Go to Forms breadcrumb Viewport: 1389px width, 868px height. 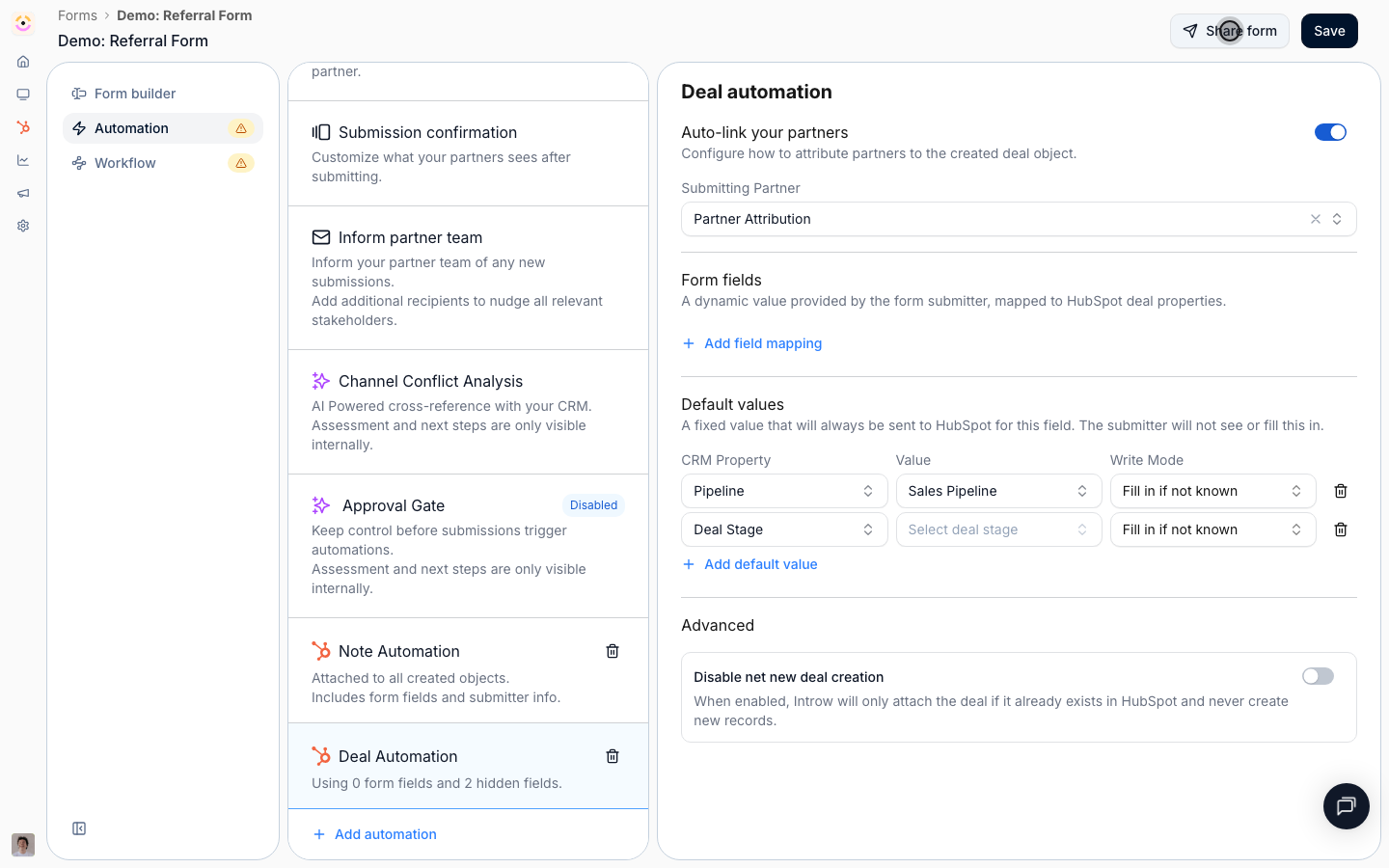point(77,15)
